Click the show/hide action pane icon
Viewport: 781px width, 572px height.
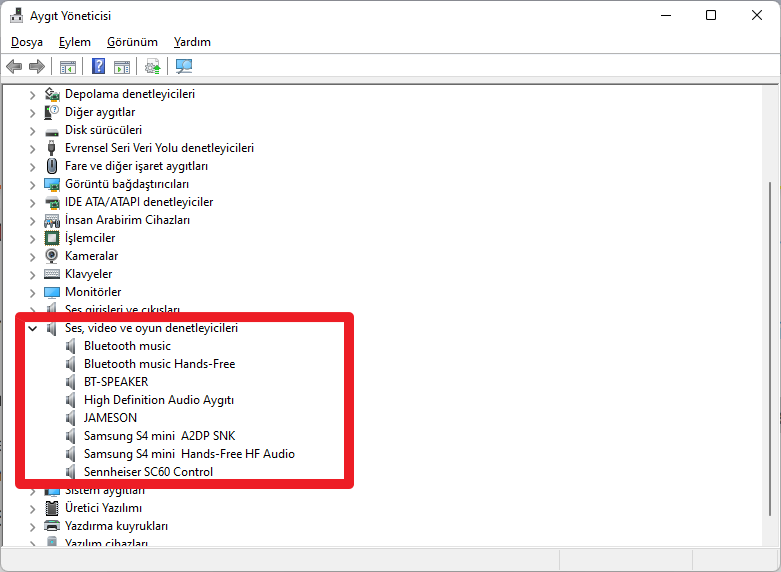121,67
